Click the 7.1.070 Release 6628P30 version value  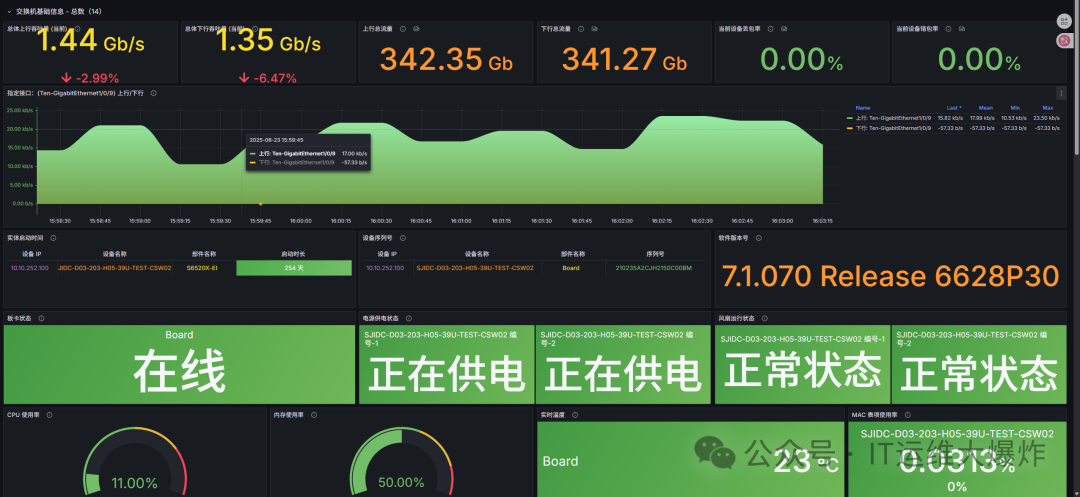(x=891, y=276)
